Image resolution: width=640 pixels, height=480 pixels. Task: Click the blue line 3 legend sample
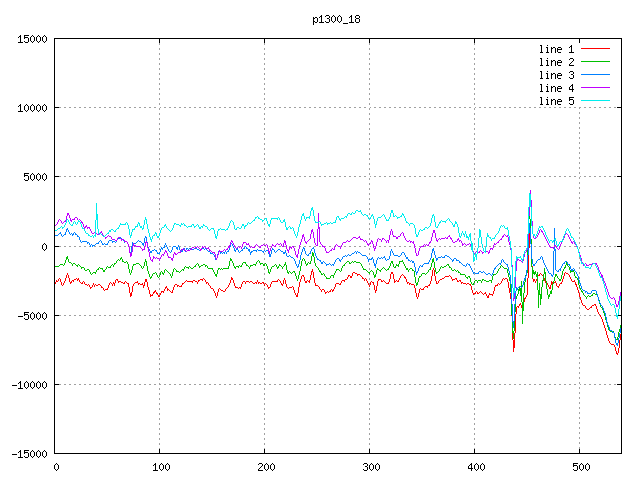point(595,75)
